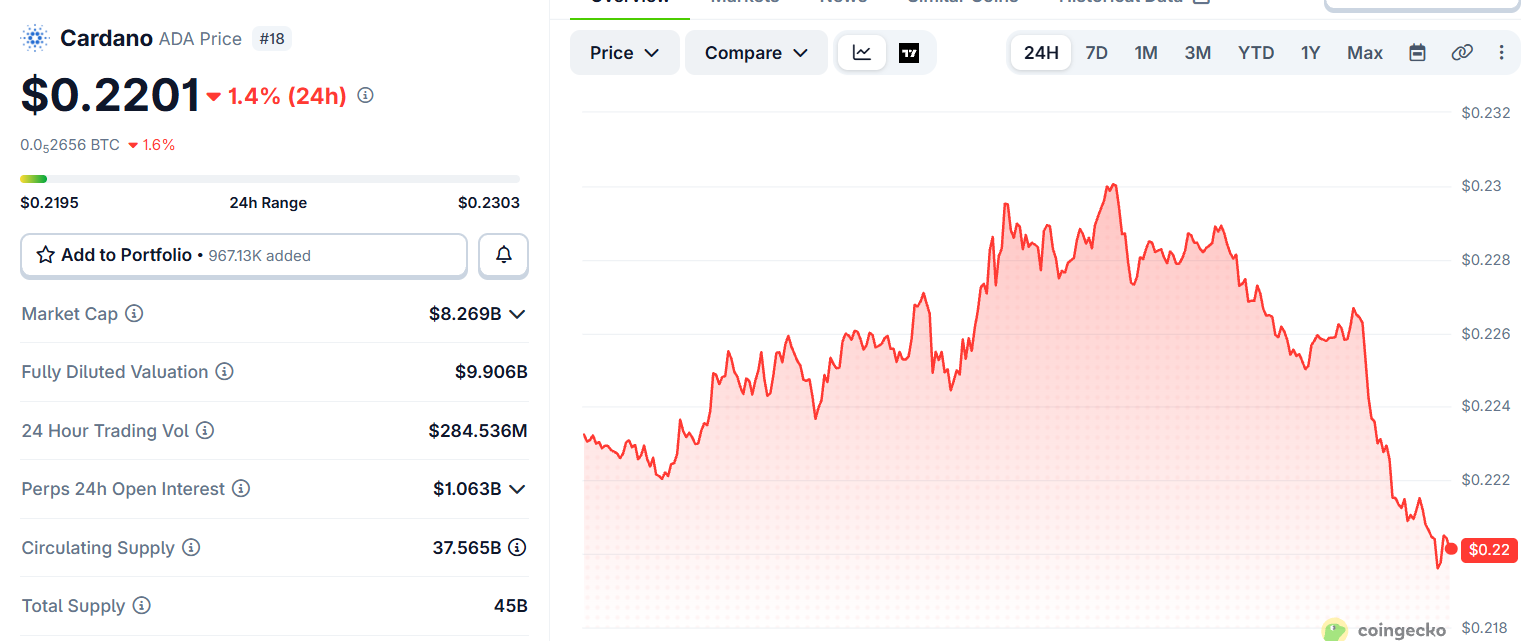Select the 1M time range
1532x641 pixels.
[1146, 53]
